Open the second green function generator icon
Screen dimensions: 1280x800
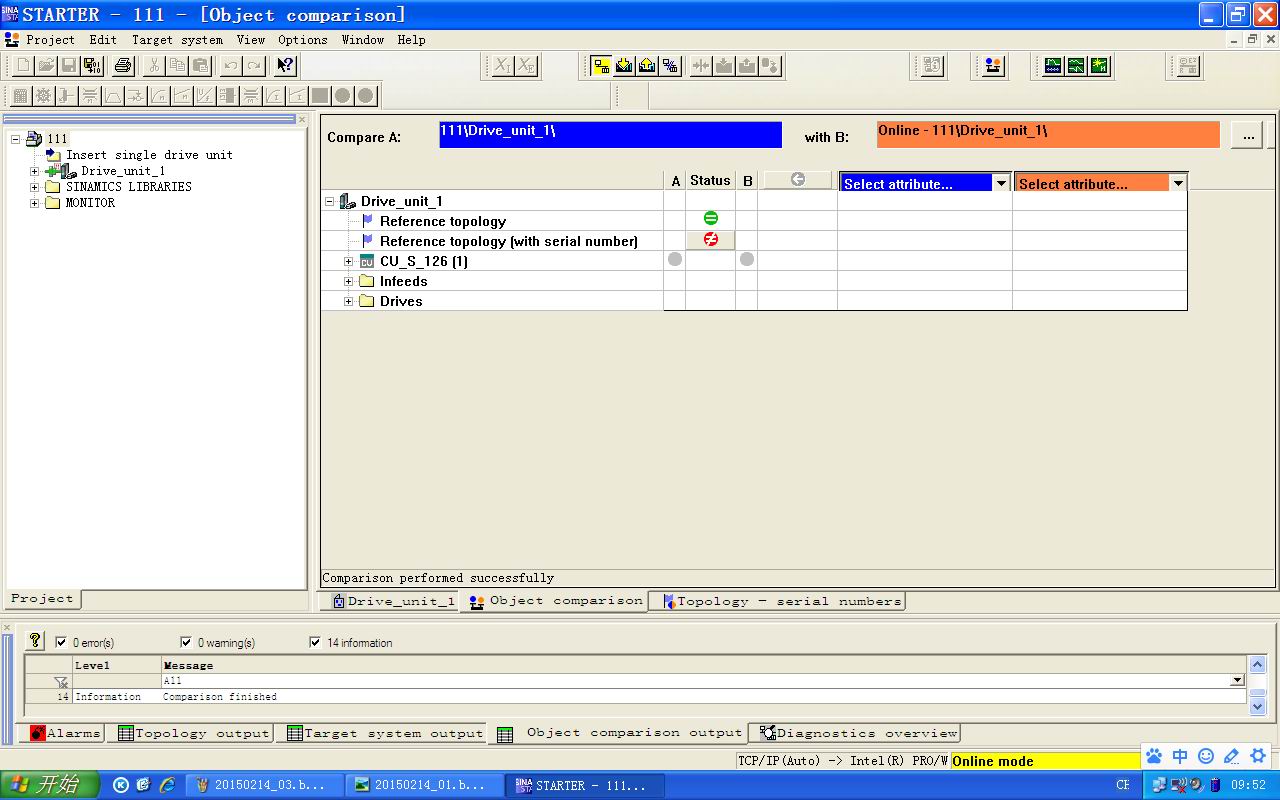tap(1076, 66)
